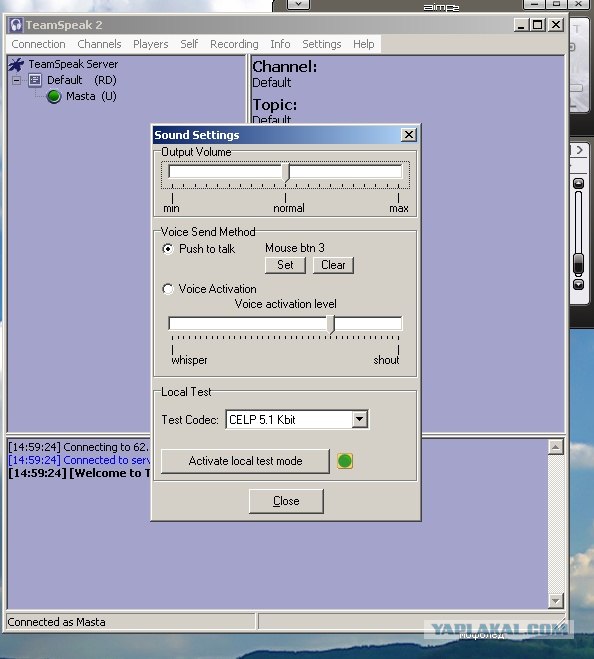
Task: Click the Voice activation level slider handle
Action: pyautogui.click(x=331, y=325)
